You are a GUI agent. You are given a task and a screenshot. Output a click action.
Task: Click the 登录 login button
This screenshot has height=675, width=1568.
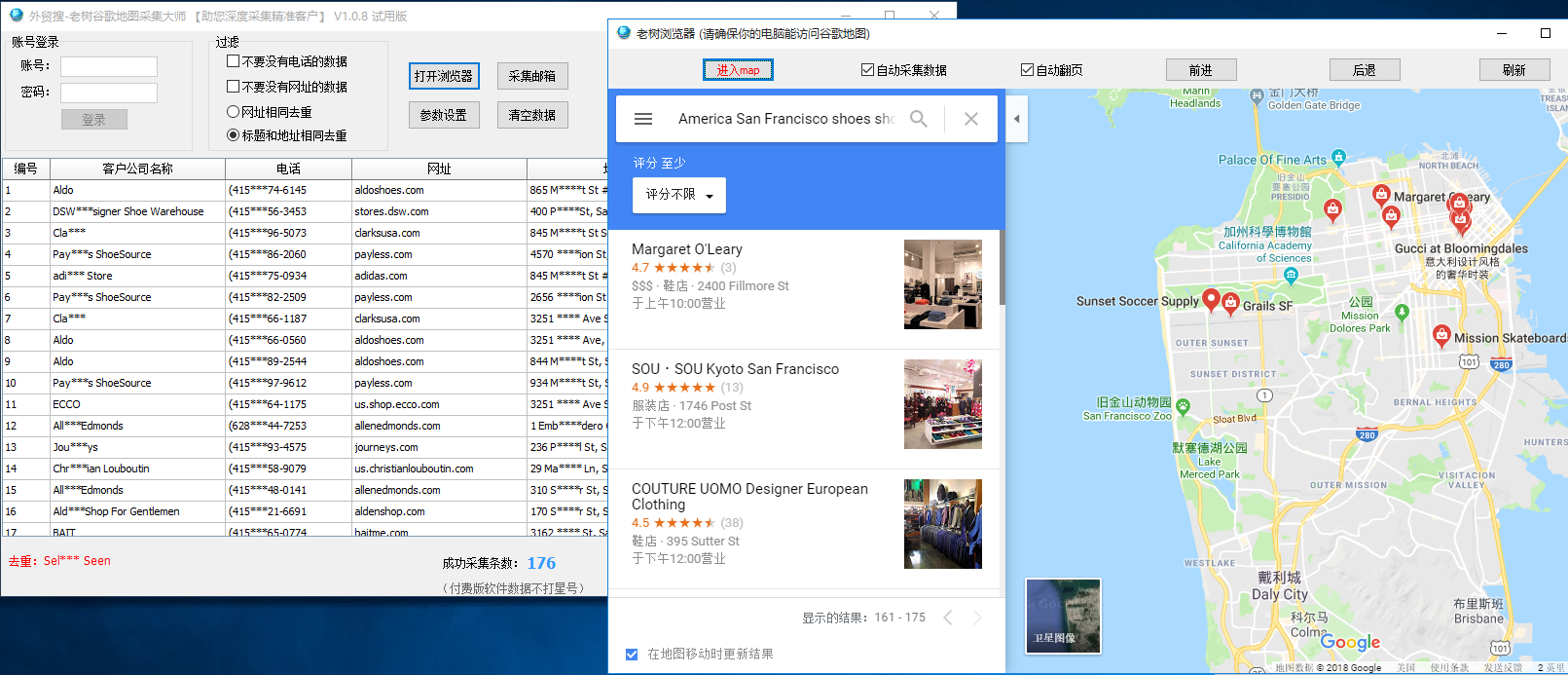(x=94, y=119)
